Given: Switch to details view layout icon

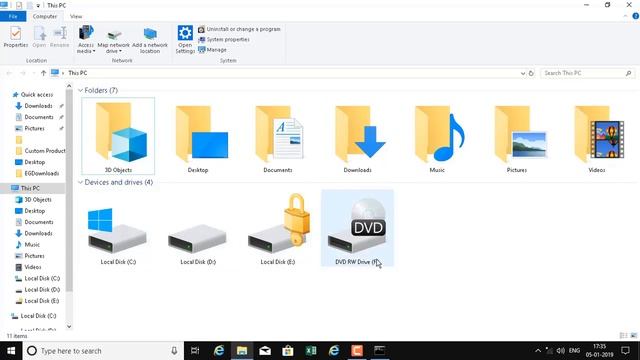Looking at the screenshot, I should click(x=623, y=336).
